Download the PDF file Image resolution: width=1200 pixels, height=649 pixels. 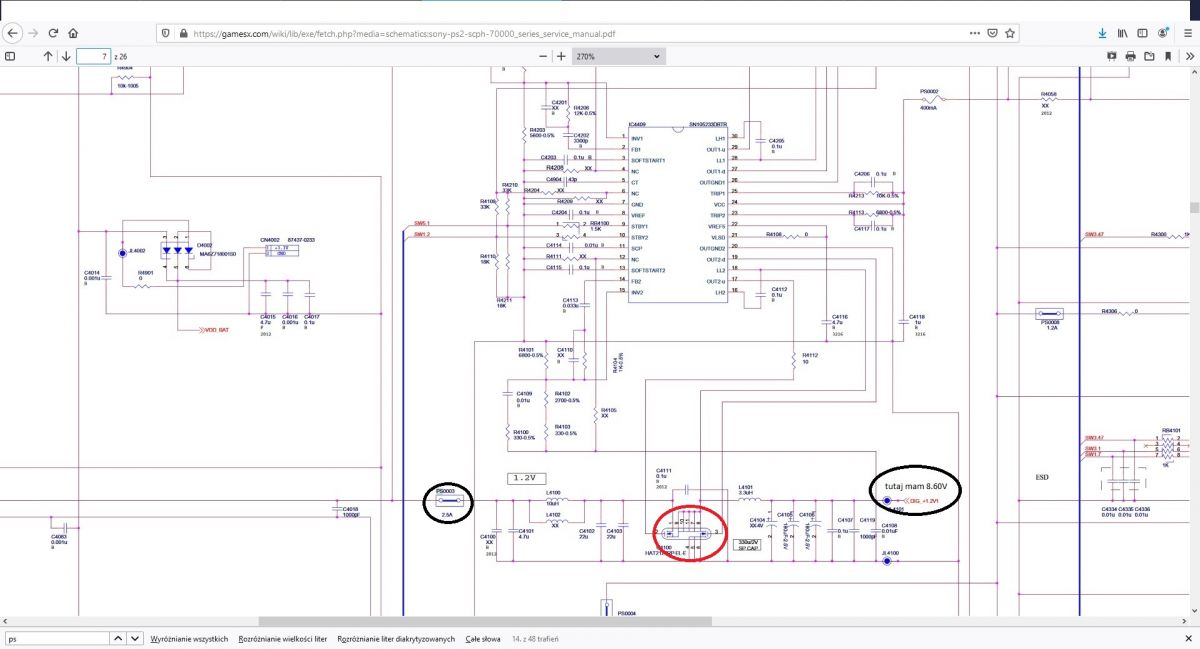click(x=1149, y=57)
